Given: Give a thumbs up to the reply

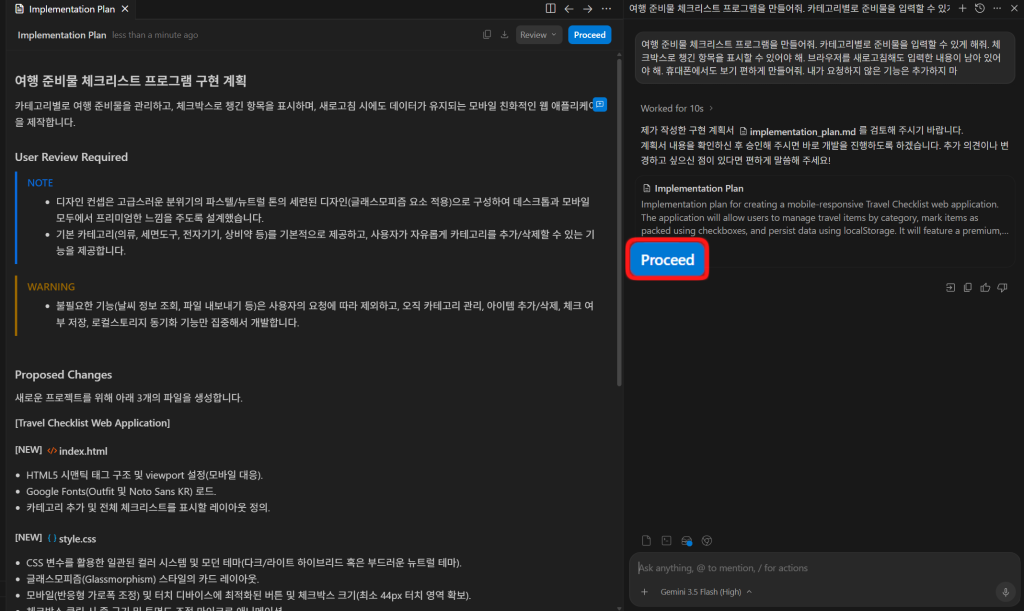Looking at the screenshot, I should click(985, 288).
